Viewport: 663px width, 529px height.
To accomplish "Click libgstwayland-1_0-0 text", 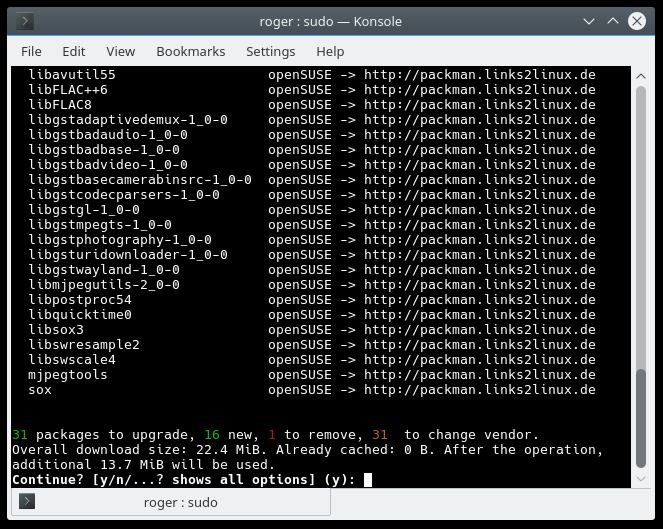I will coord(104,270).
